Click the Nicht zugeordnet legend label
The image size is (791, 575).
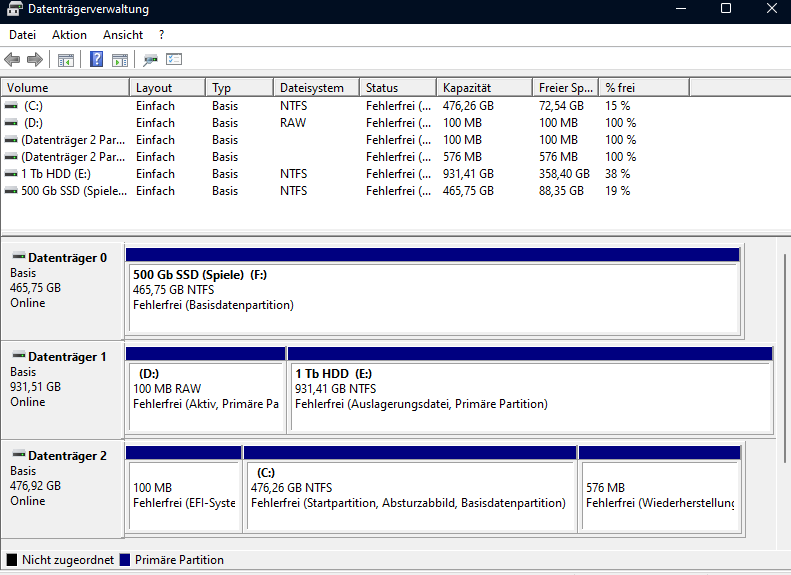pos(68,560)
